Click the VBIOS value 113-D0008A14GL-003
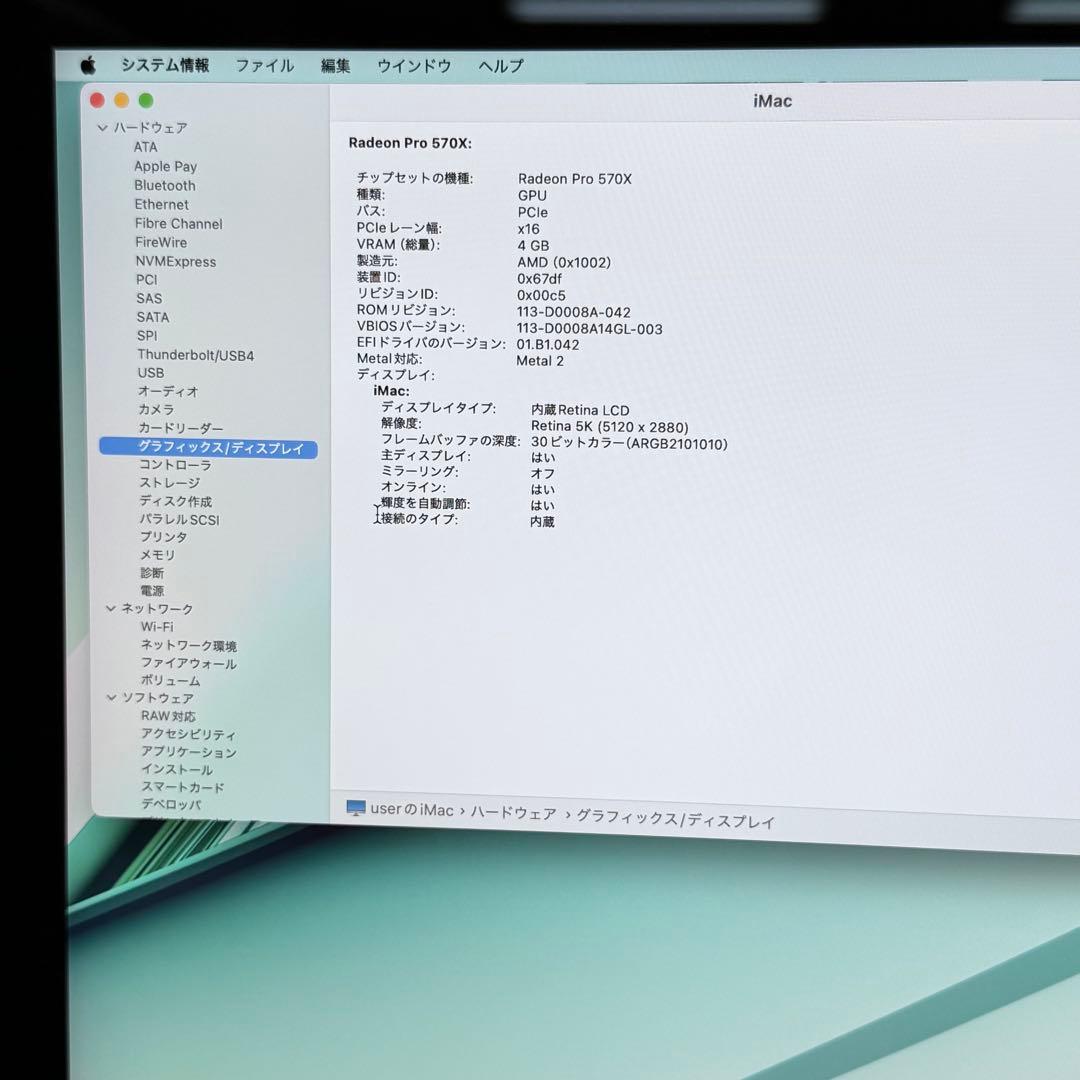1080x1080 pixels. (x=590, y=329)
